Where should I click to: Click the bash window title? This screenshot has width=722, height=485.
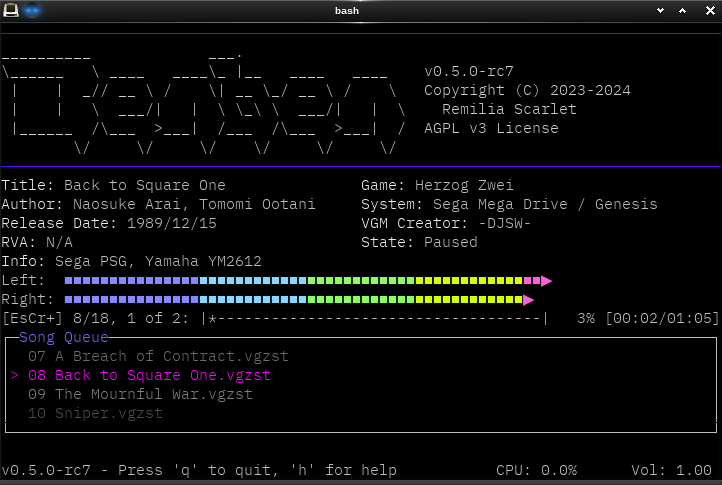(347, 11)
